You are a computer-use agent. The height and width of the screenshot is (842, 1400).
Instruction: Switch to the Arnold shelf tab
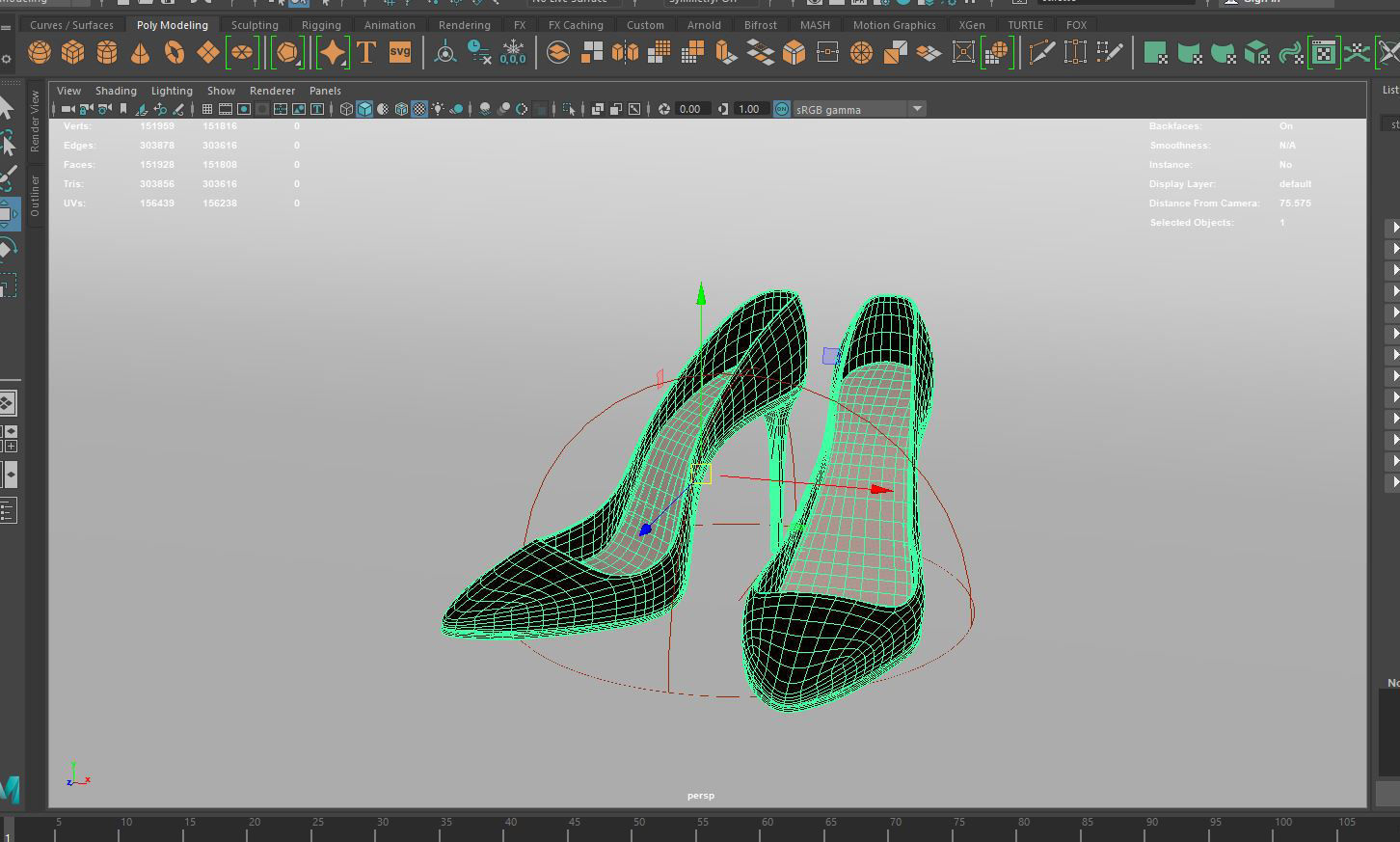point(704,25)
